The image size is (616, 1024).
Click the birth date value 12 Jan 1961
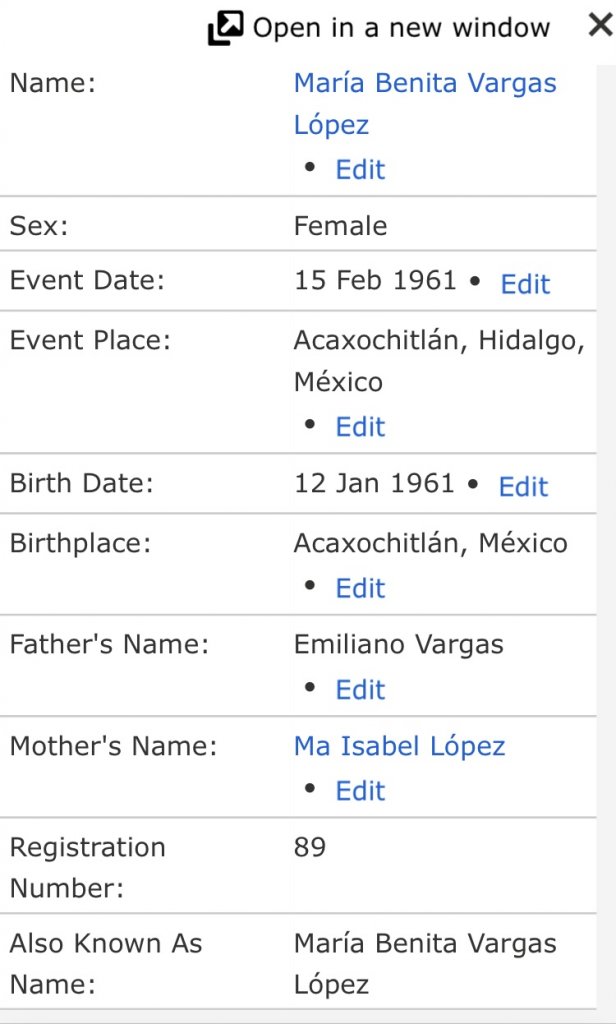[374, 484]
